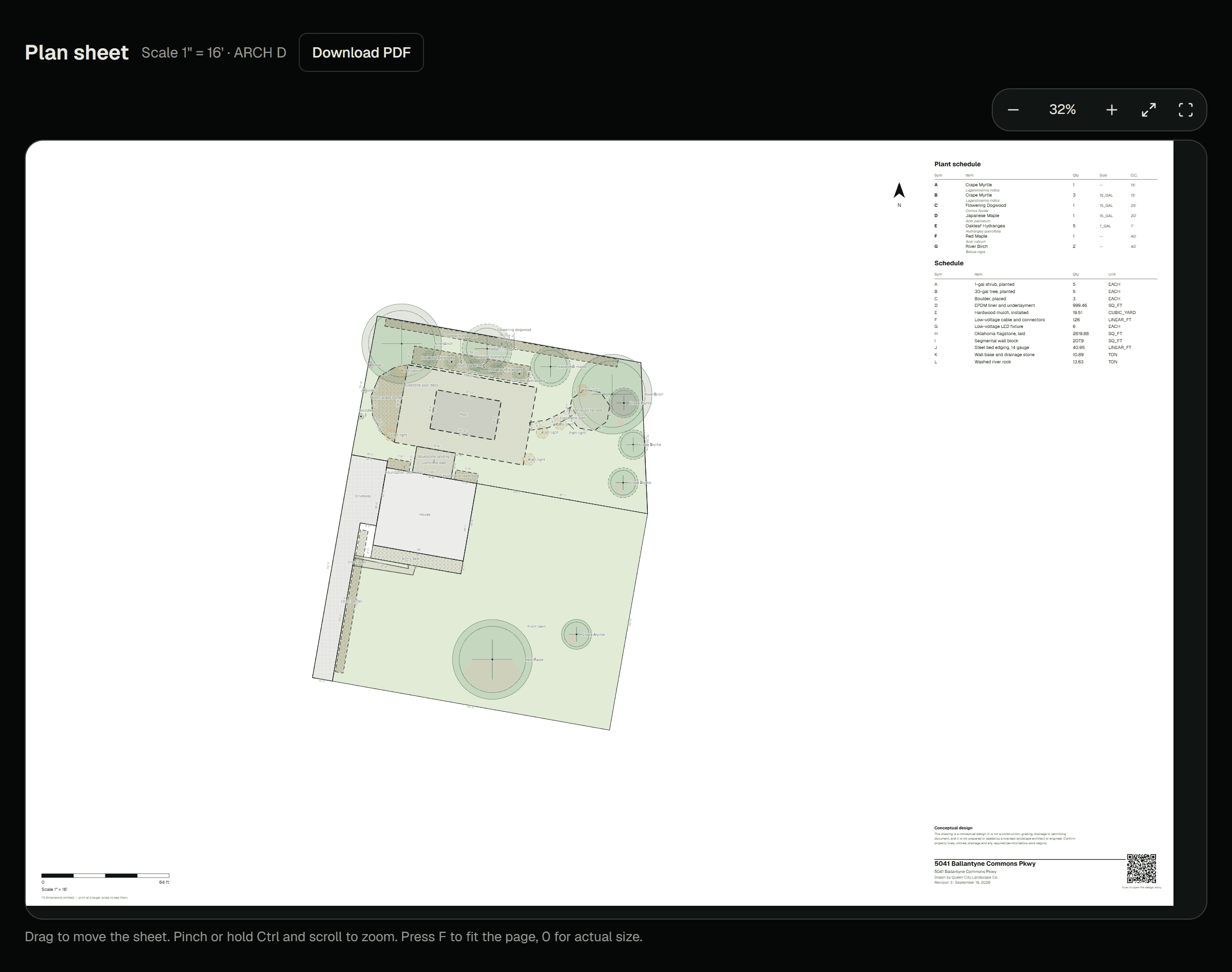Zoom out with the minus icon
Image resolution: width=1232 pixels, height=972 pixels.
tap(1013, 110)
